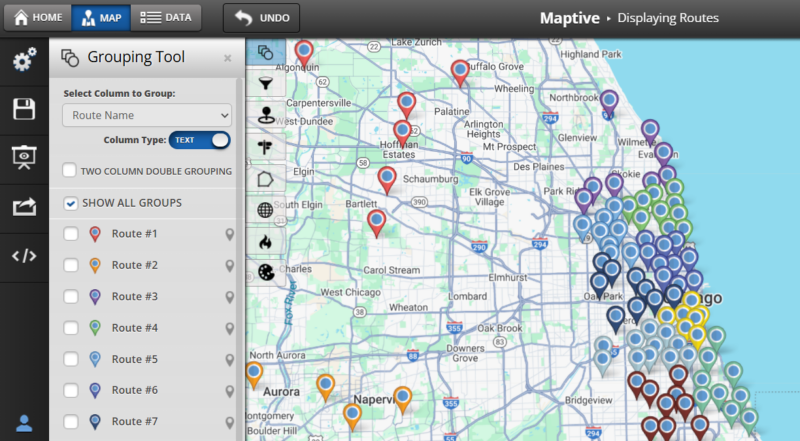Click the UNDO button
Image resolution: width=800 pixels, height=441 pixels.
point(261,18)
